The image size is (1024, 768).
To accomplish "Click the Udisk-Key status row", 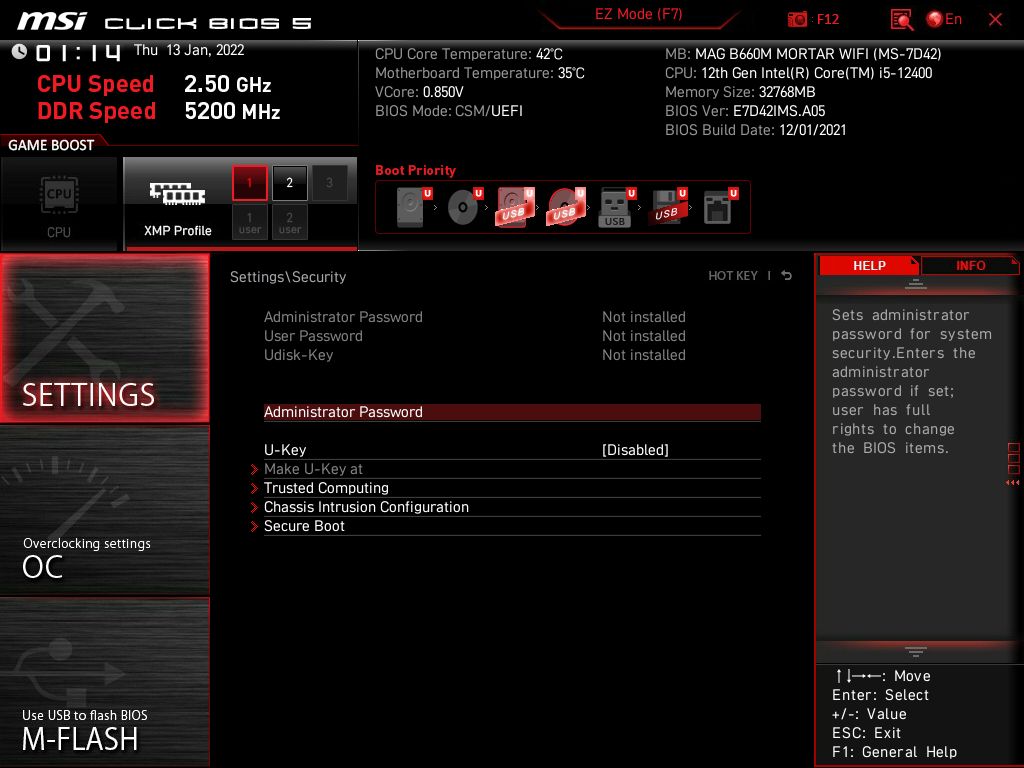I will (x=475, y=355).
